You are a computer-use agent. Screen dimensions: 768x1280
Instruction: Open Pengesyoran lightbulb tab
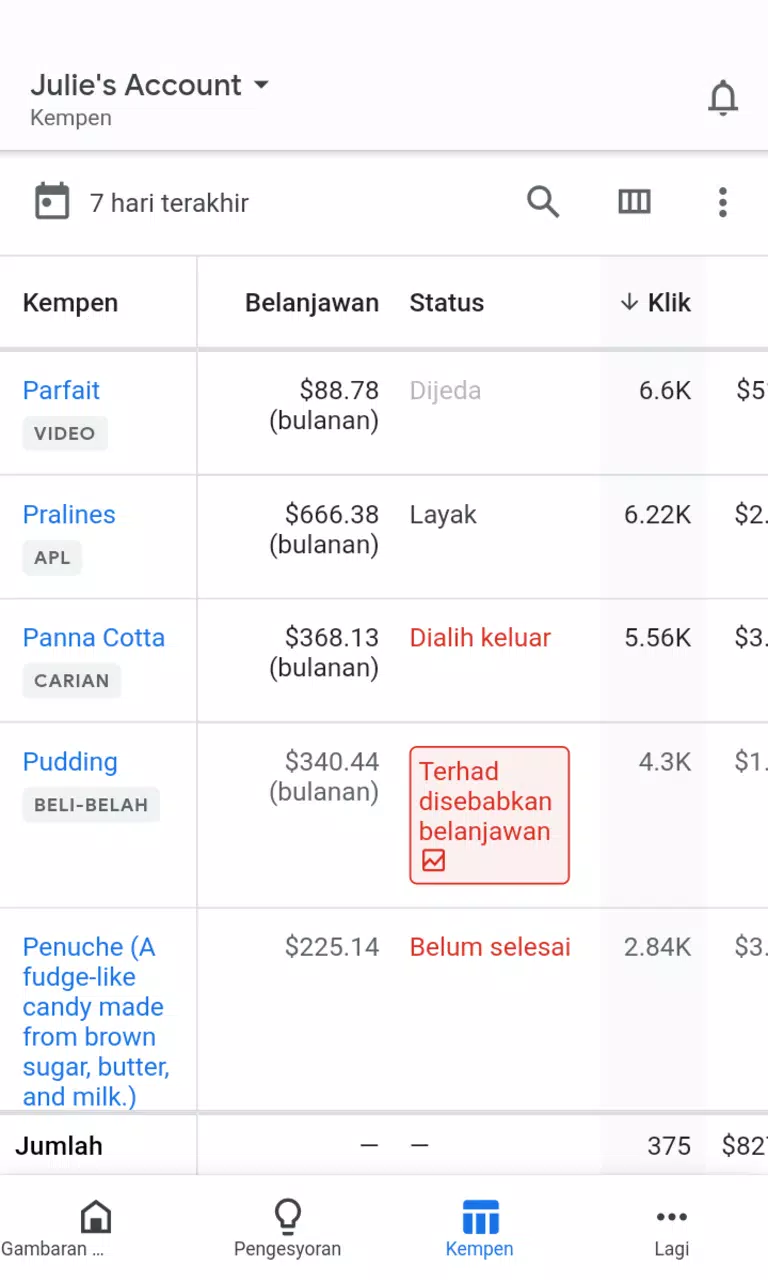click(287, 1217)
